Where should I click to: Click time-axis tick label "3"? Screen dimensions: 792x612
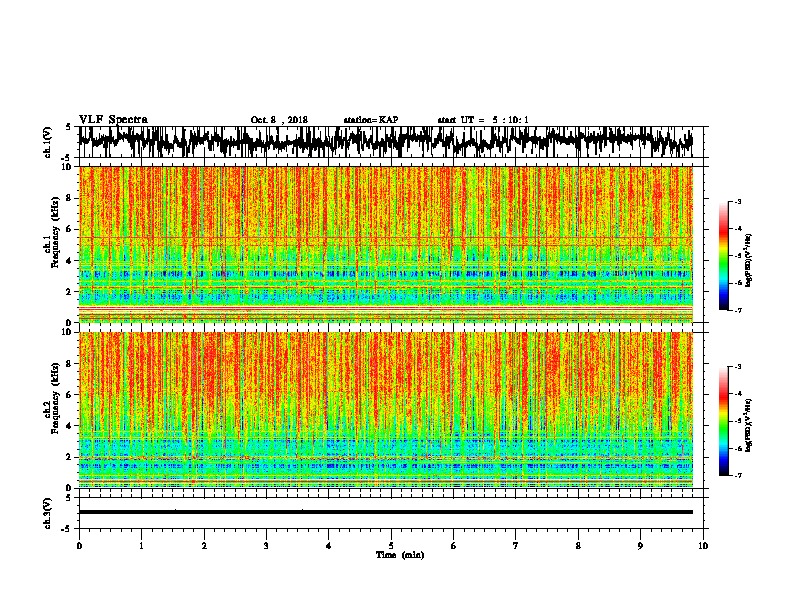[x=266, y=545]
